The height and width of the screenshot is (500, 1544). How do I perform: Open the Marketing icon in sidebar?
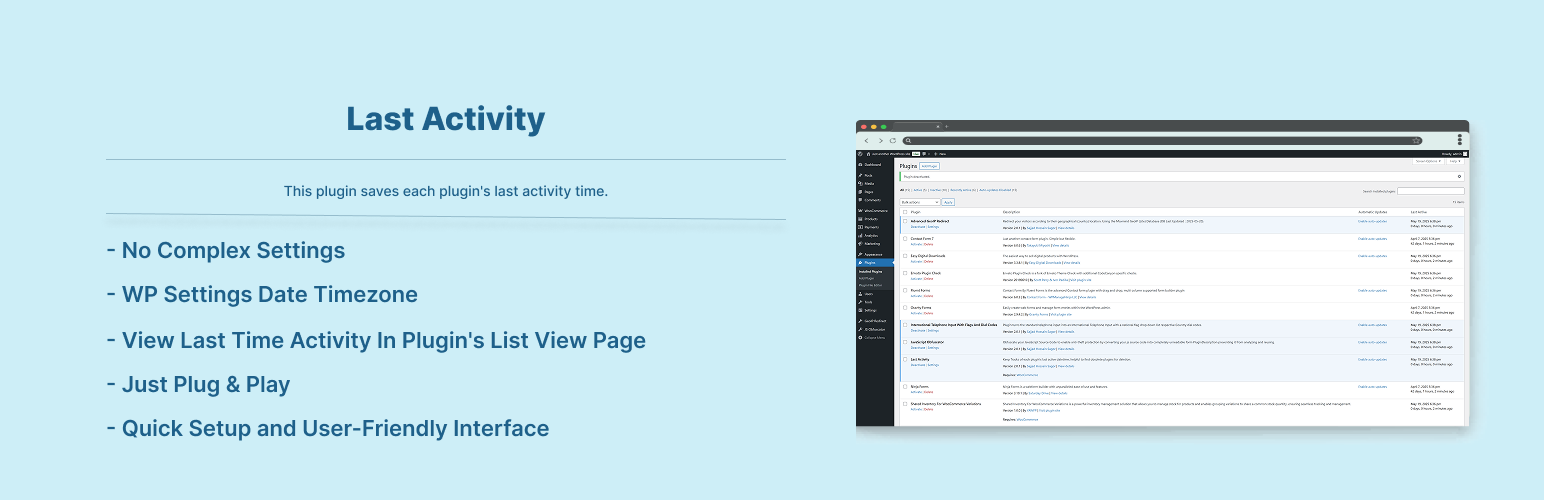click(x=860, y=244)
